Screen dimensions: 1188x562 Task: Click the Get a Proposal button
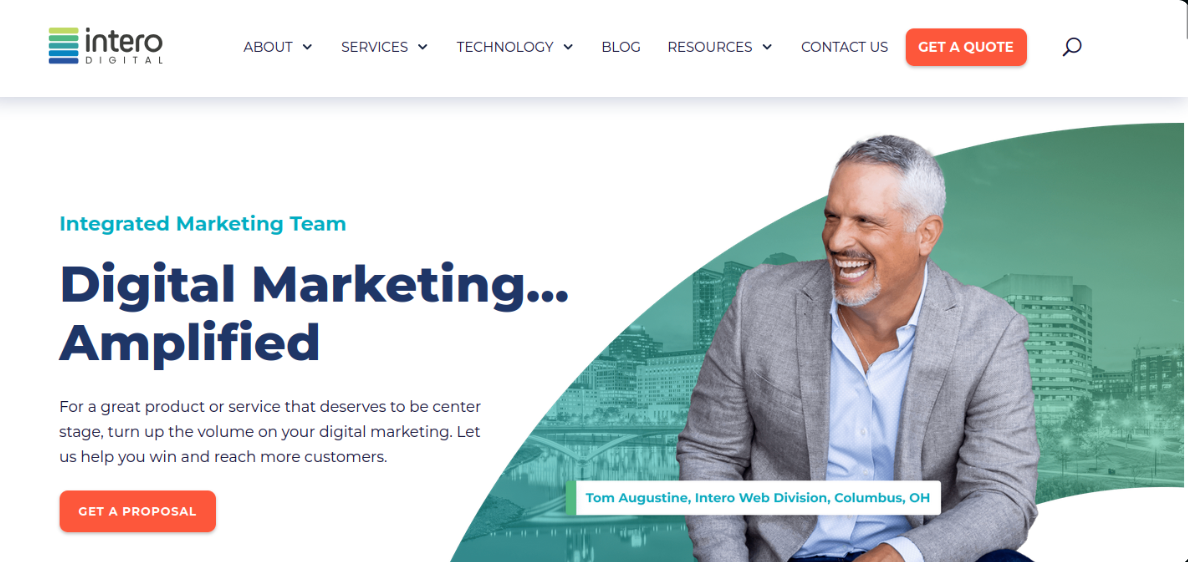[x=137, y=511]
